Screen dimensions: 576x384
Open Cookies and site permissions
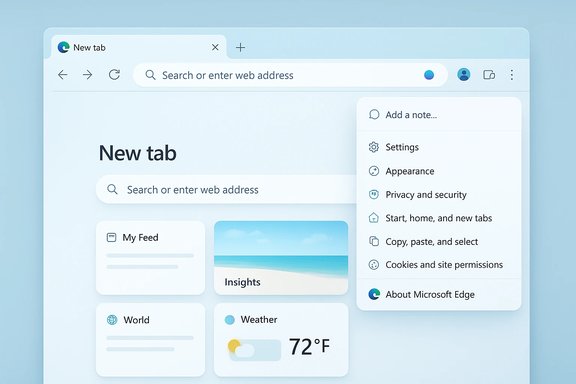439,265
